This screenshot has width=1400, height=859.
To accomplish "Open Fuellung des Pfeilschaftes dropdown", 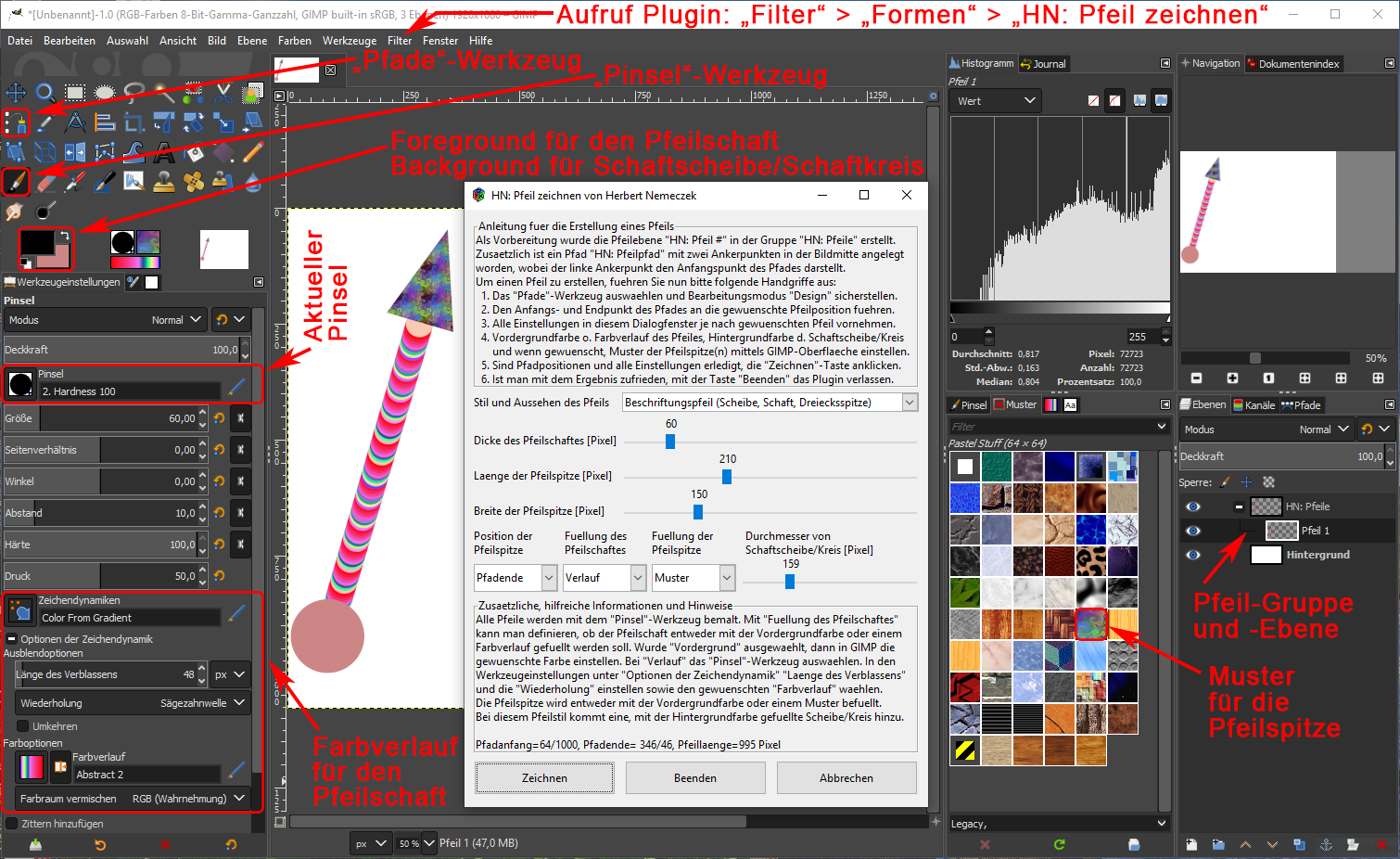I will click(x=604, y=578).
